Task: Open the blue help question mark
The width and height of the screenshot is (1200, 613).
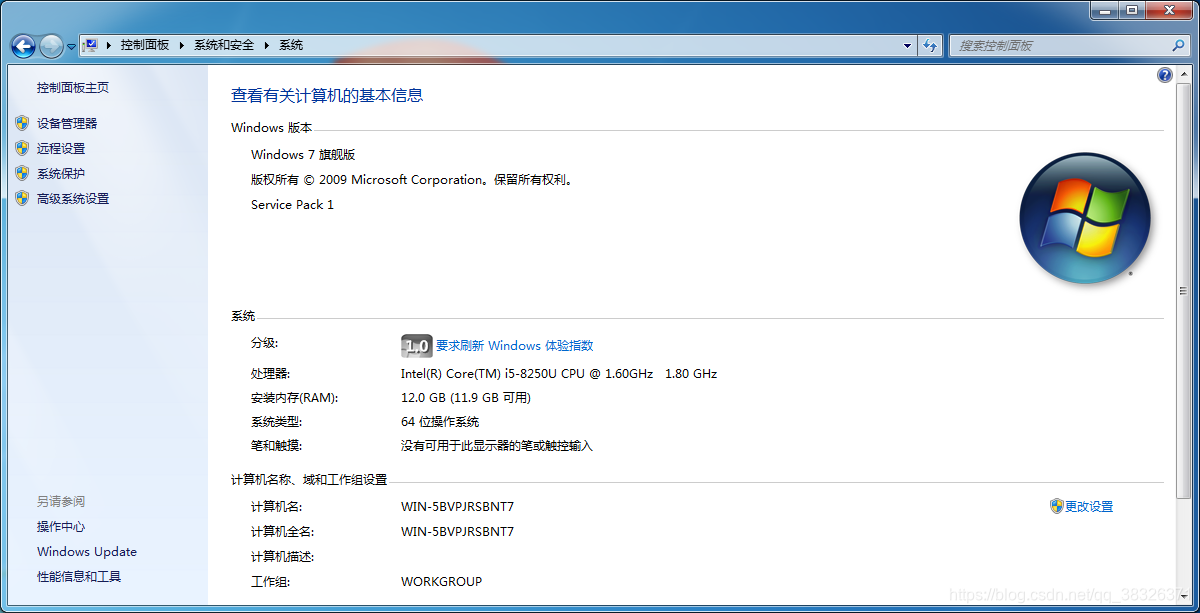Action: click(x=1165, y=75)
